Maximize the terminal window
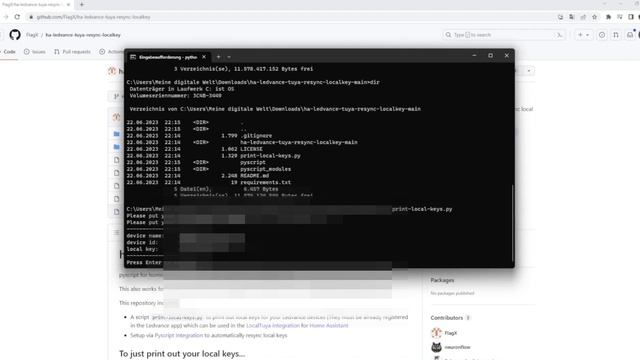 coord(490,56)
